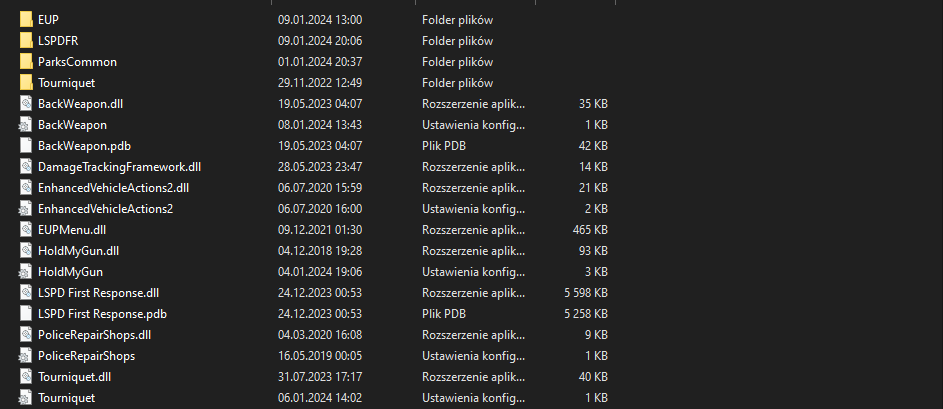Image resolution: width=943 pixels, height=409 pixels.
Task: Click the BackWeapon config file icon
Action: coord(26,125)
